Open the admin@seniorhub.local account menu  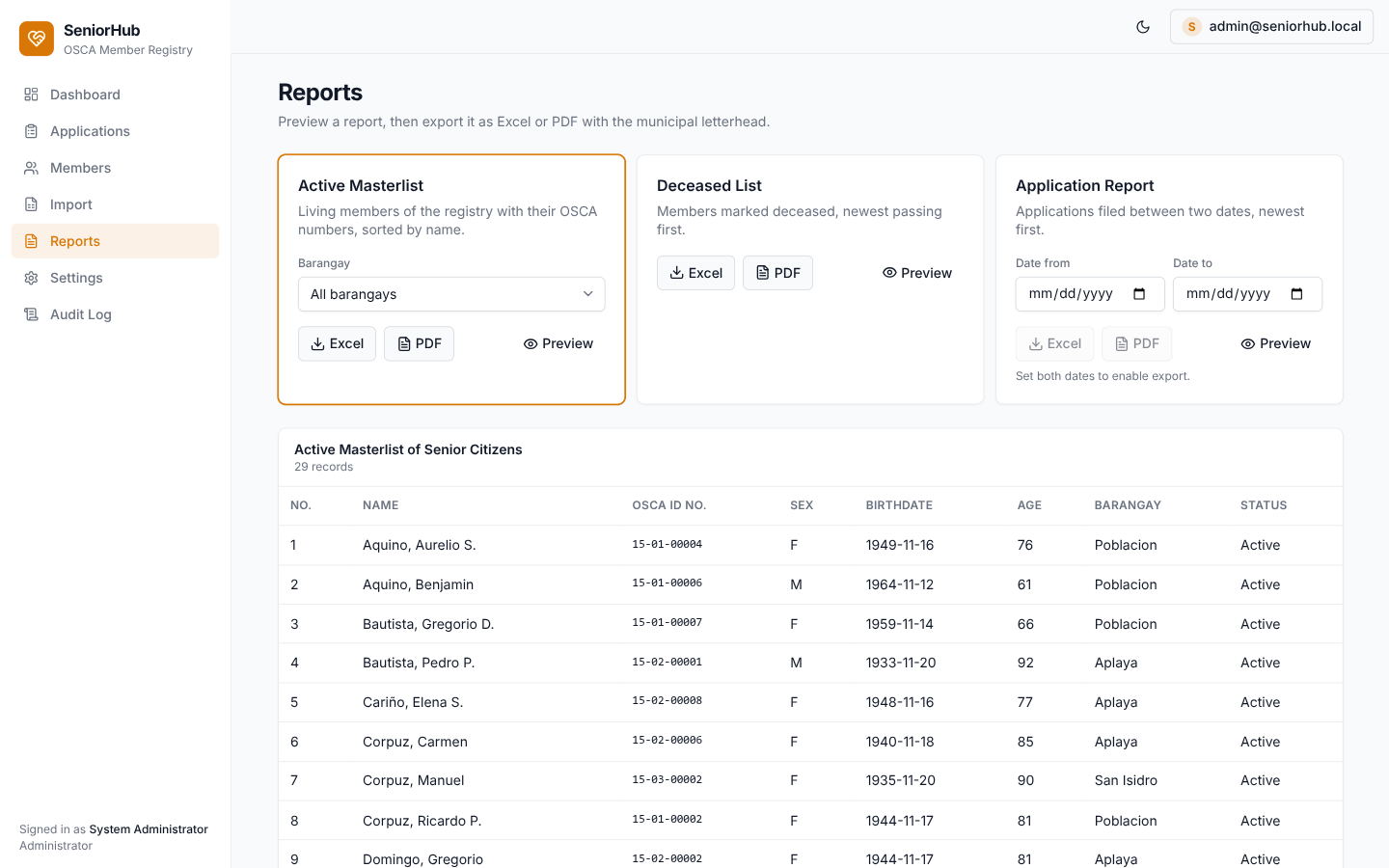1271,27
